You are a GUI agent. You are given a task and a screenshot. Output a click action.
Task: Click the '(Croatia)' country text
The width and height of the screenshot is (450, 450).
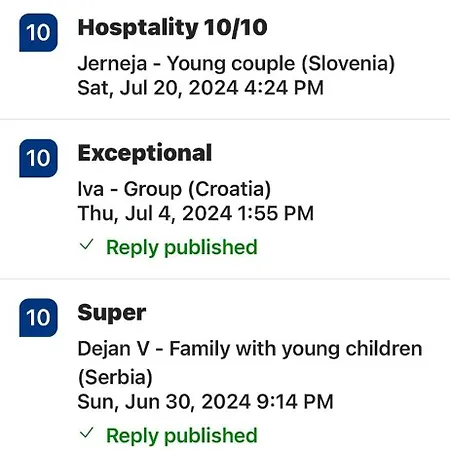click(229, 189)
